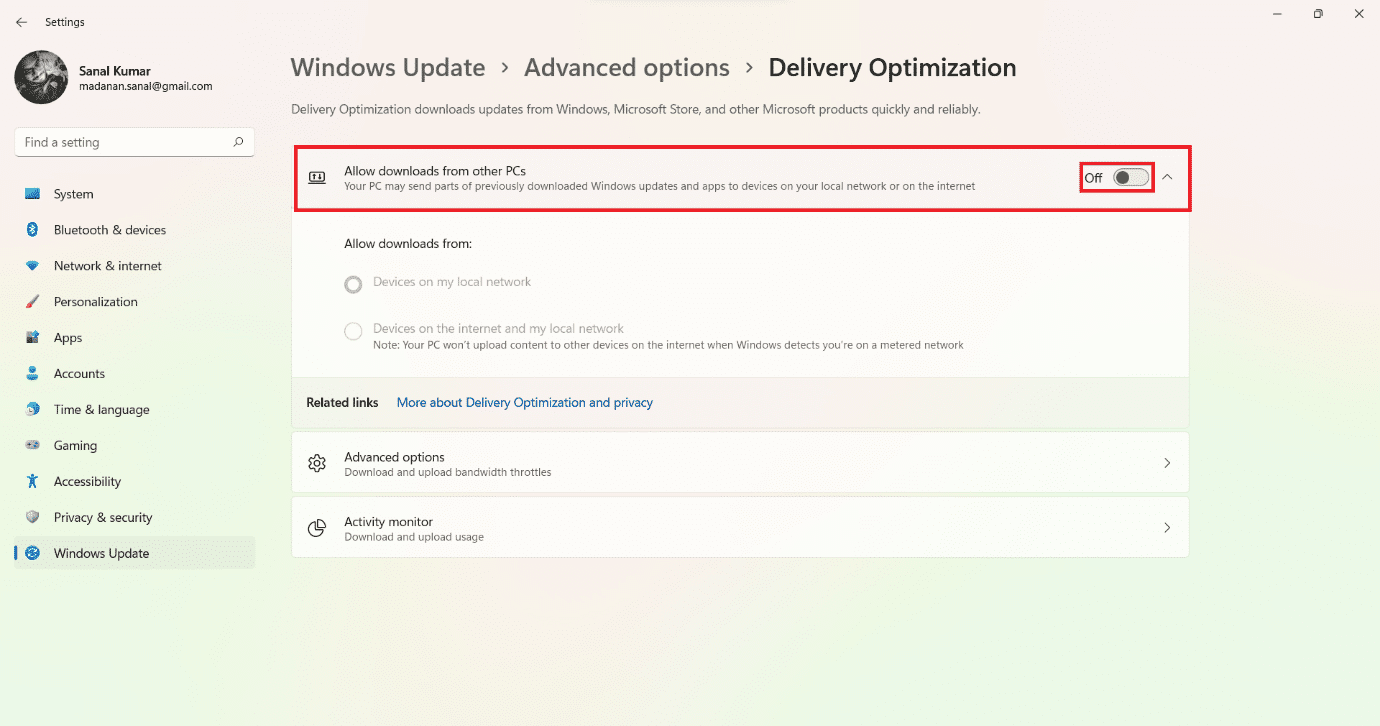1380x726 pixels.
Task: Select the Privacy & security shield icon
Action: tap(33, 517)
